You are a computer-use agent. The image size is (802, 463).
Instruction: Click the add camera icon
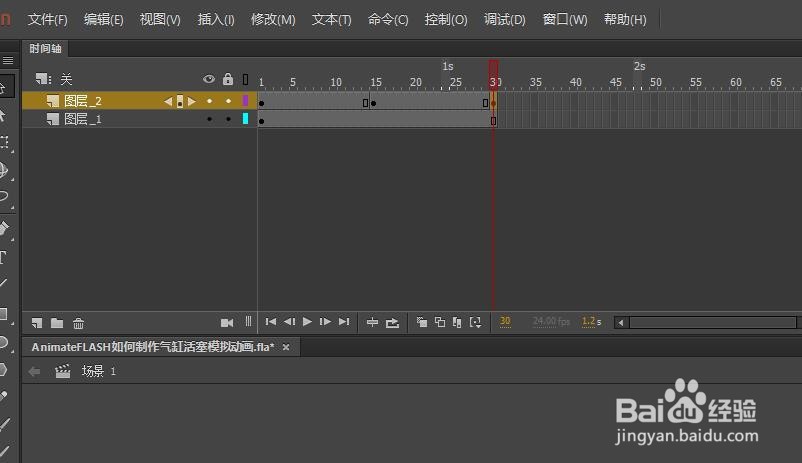(227, 322)
